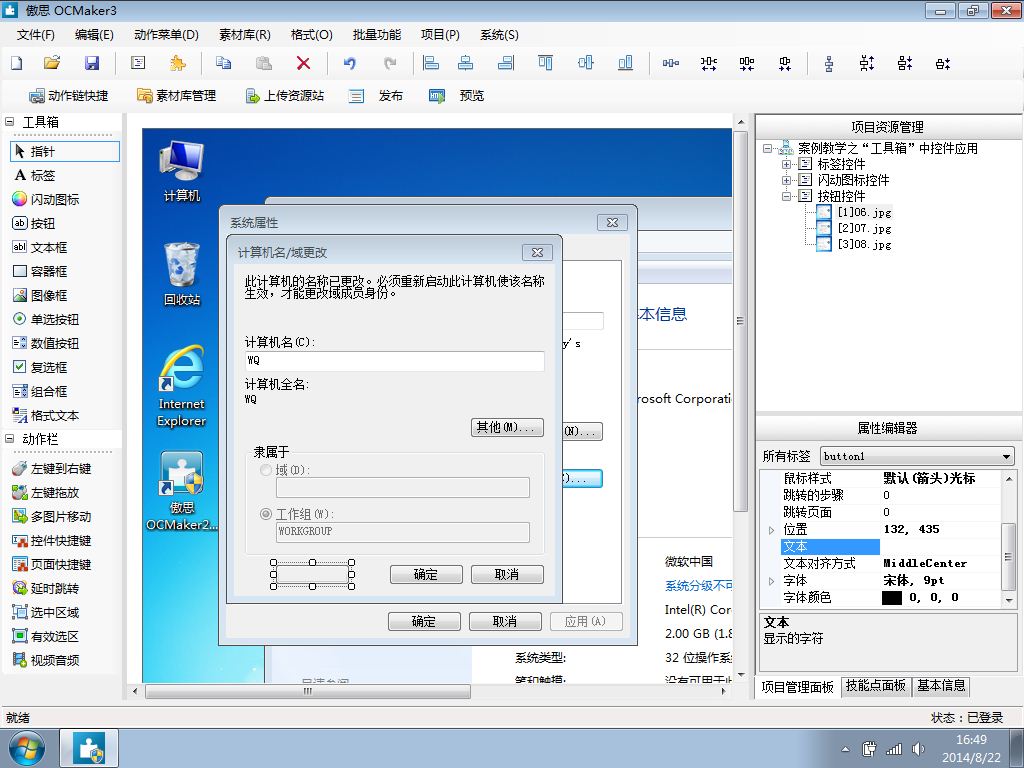Click the New file toolbar icon
Screen dimensions: 1024x768
(16, 63)
